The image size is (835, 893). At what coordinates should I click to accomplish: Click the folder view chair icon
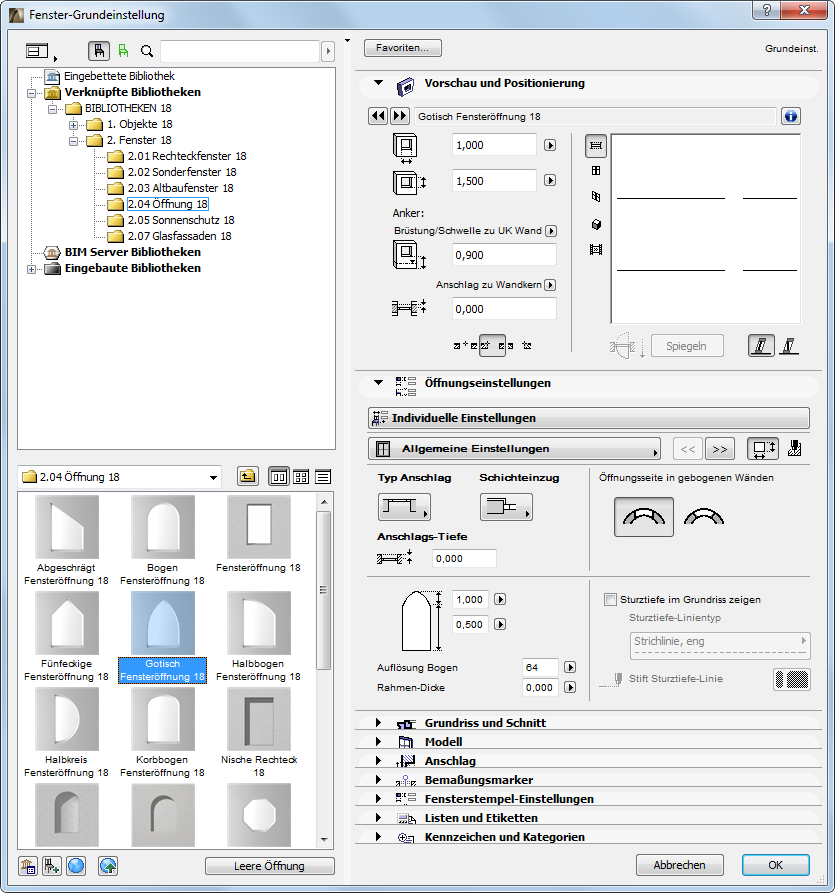[x=99, y=51]
